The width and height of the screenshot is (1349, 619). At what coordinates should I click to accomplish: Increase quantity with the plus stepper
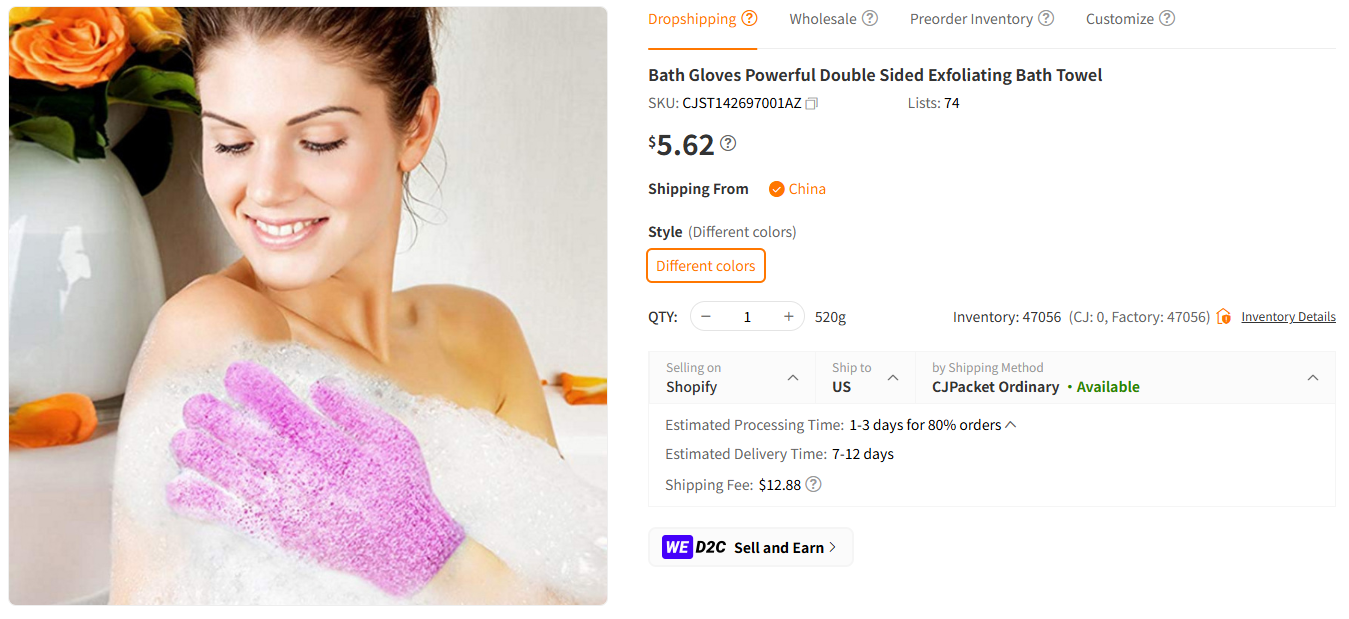pyautogui.click(x=787, y=316)
